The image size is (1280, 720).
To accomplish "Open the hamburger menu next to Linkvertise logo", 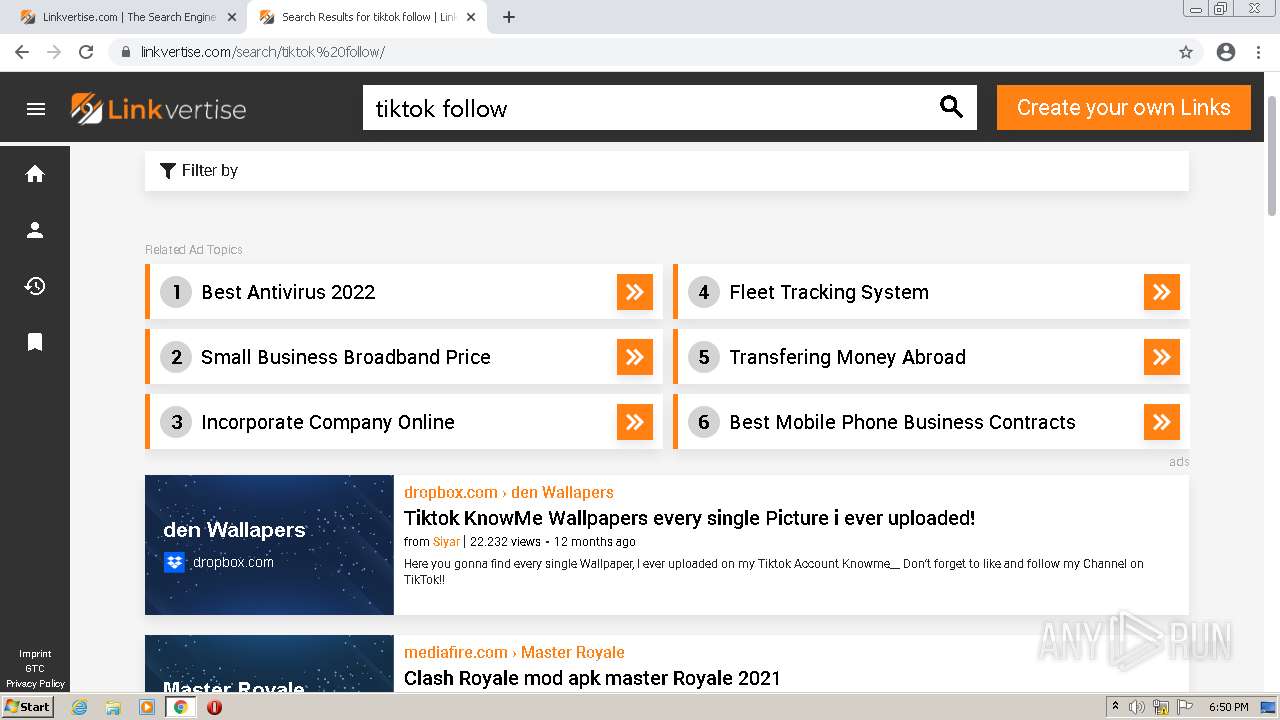I will 36,109.
